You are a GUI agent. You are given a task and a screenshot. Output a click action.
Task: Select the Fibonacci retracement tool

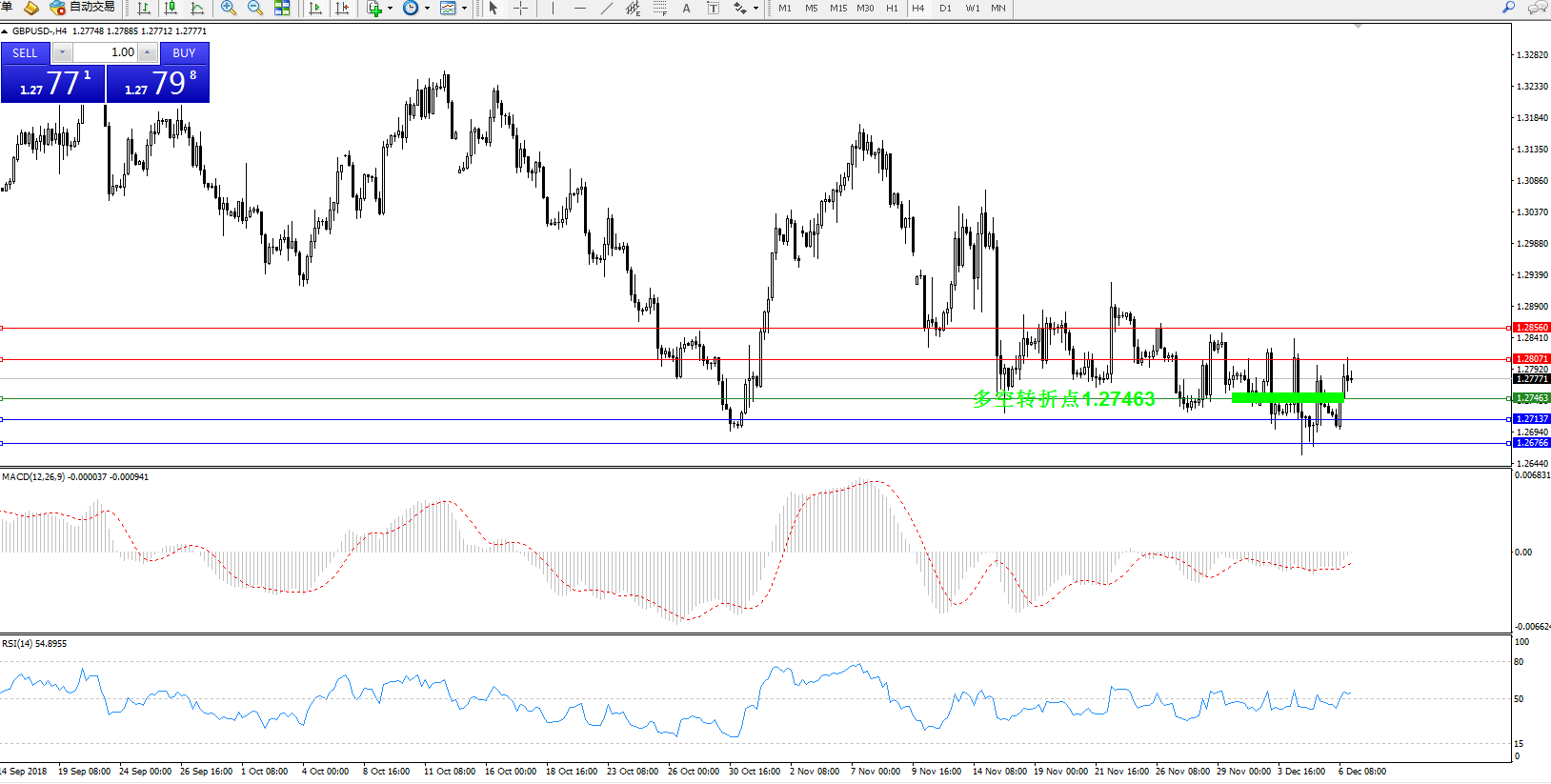[x=659, y=8]
